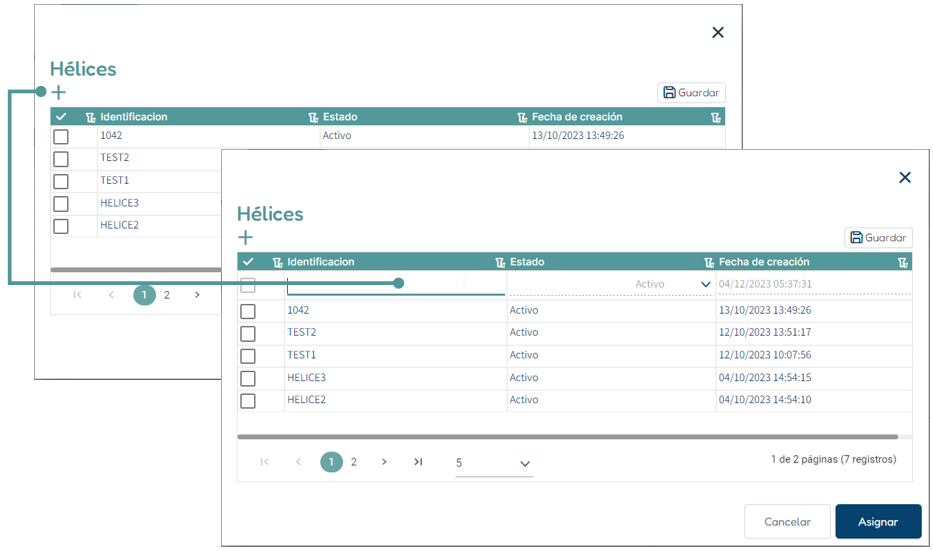Tick the checkbox of the new empty row
933x551 pixels.
pyautogui.click(x=248, y=285)
